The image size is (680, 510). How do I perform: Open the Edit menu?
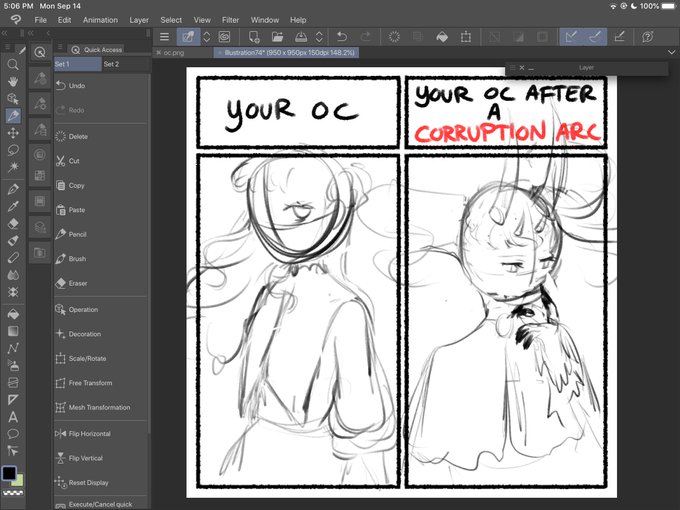[x=64, y=20]
